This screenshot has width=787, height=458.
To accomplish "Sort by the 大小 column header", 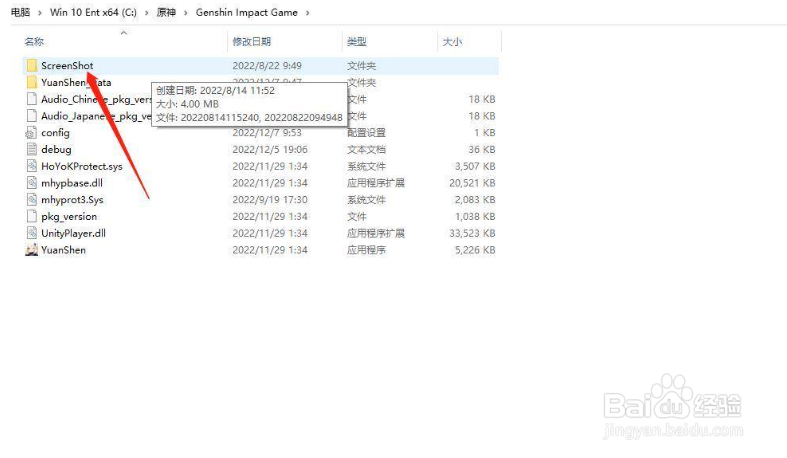I will click(x=452, y=42).
